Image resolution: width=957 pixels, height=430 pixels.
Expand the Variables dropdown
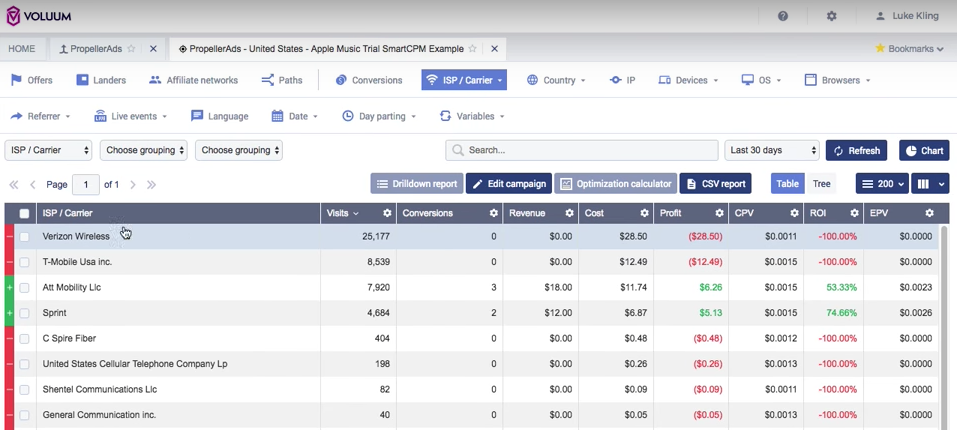472,116
